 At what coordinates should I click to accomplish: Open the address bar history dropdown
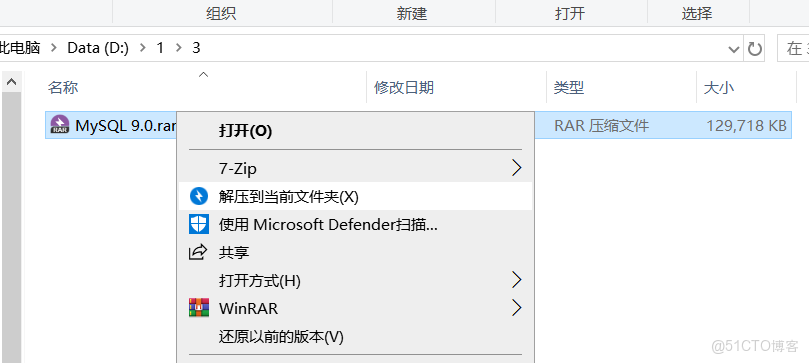pos(733,50)
